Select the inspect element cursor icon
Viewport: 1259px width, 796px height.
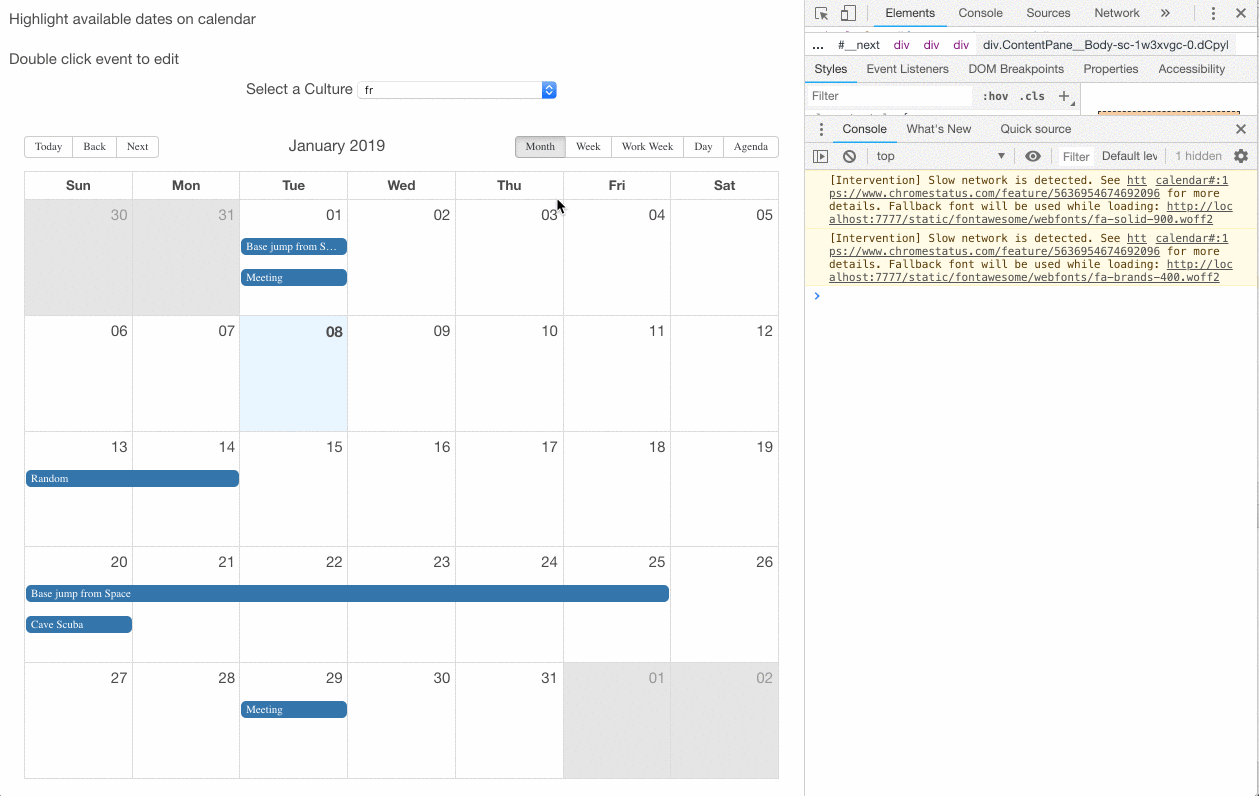coord(821,13)
